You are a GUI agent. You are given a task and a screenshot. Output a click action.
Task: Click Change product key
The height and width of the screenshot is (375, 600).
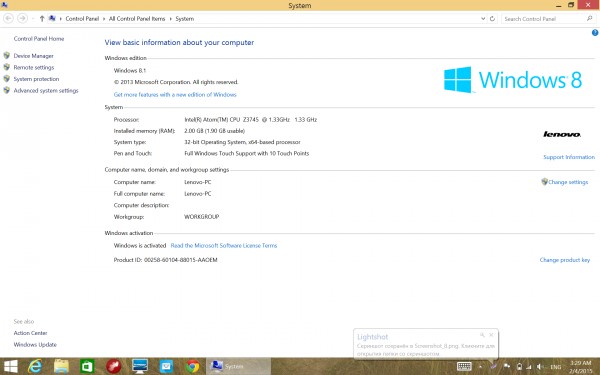[565, 260]
